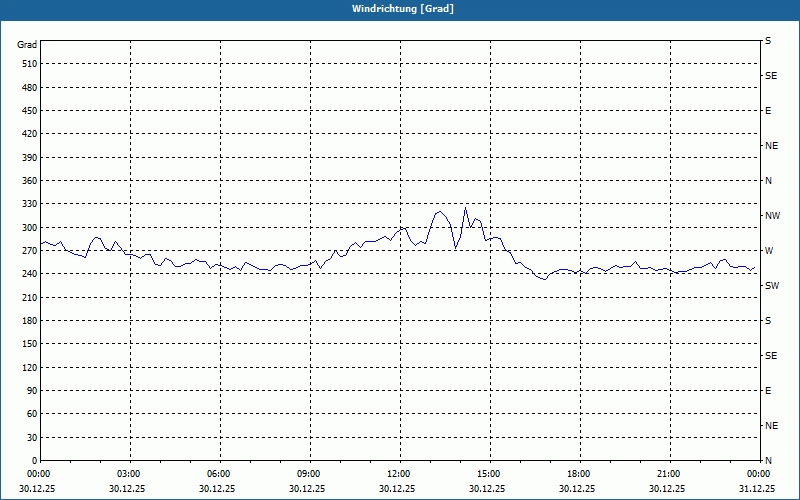Select the W compass label on the right axis
Image resolution: width=800 pixels, height=500 pixels.
[769, 251]
